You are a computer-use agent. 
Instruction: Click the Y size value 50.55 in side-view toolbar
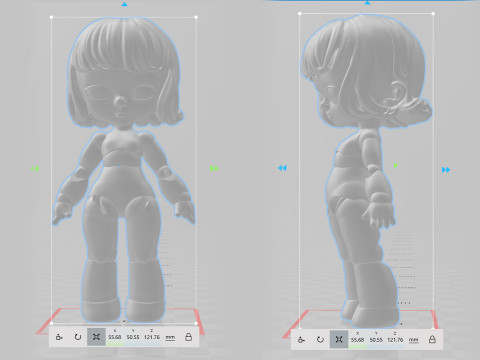point(376,340)
